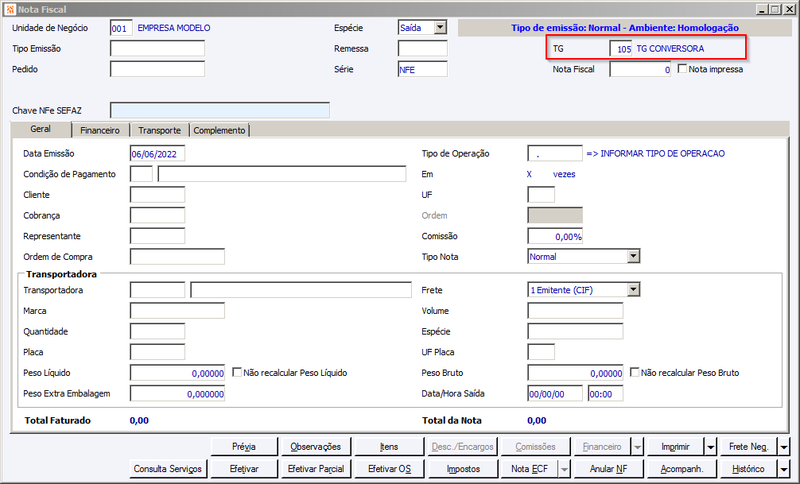The image size is (800, 484).
Task: Click the Placa input field
Action: [x=157, y=352]
